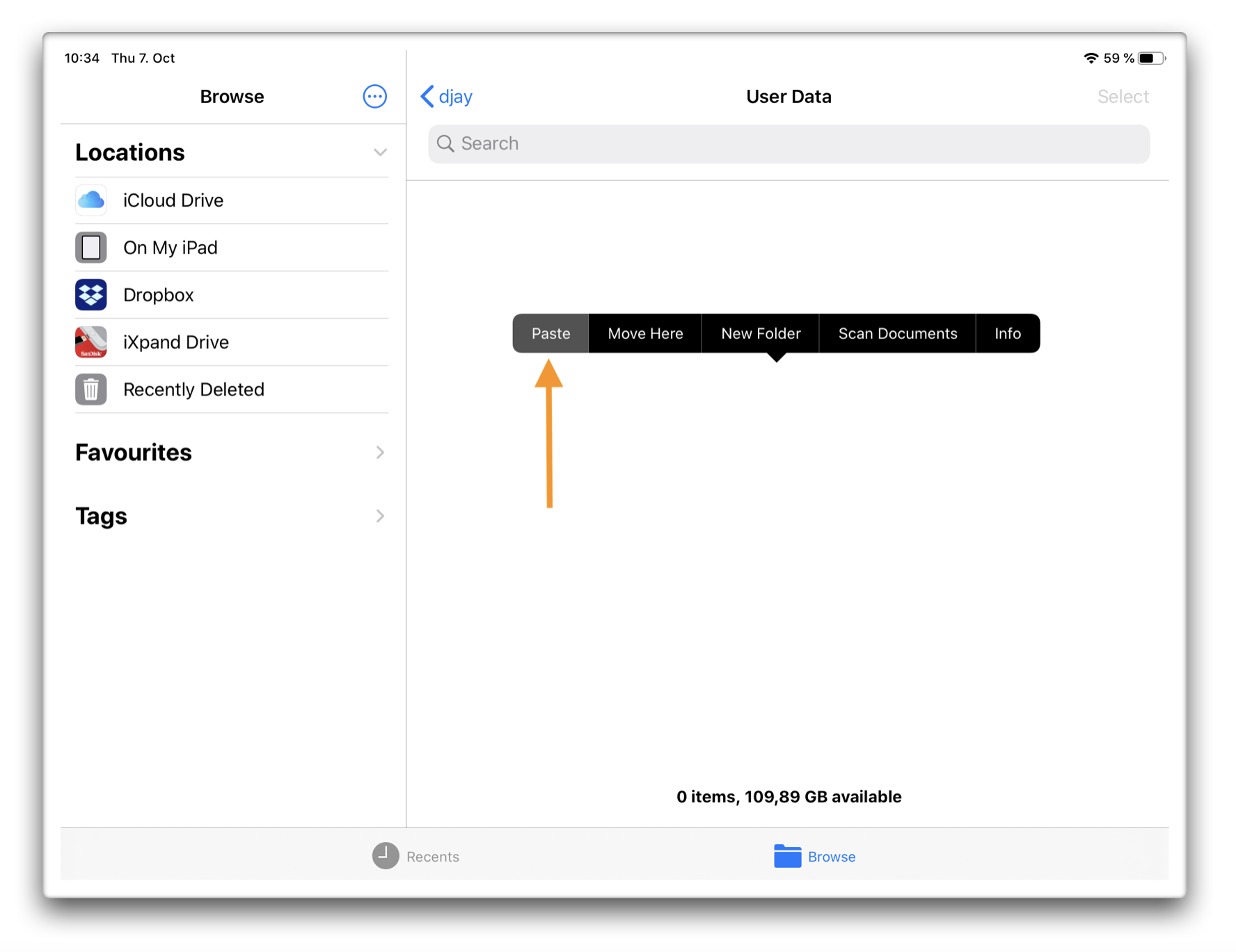Create a New Folder via the popup

tap(760, 333)
